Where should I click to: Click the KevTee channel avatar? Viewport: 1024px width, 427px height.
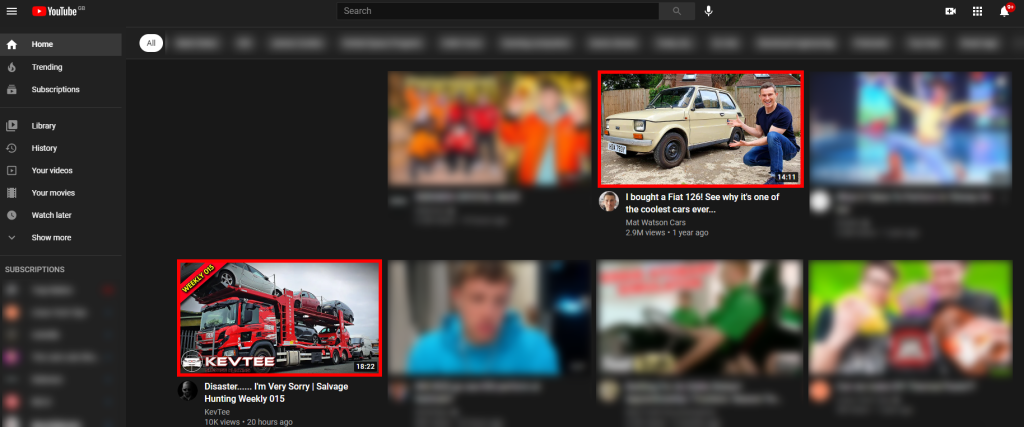tap(187, 390)
